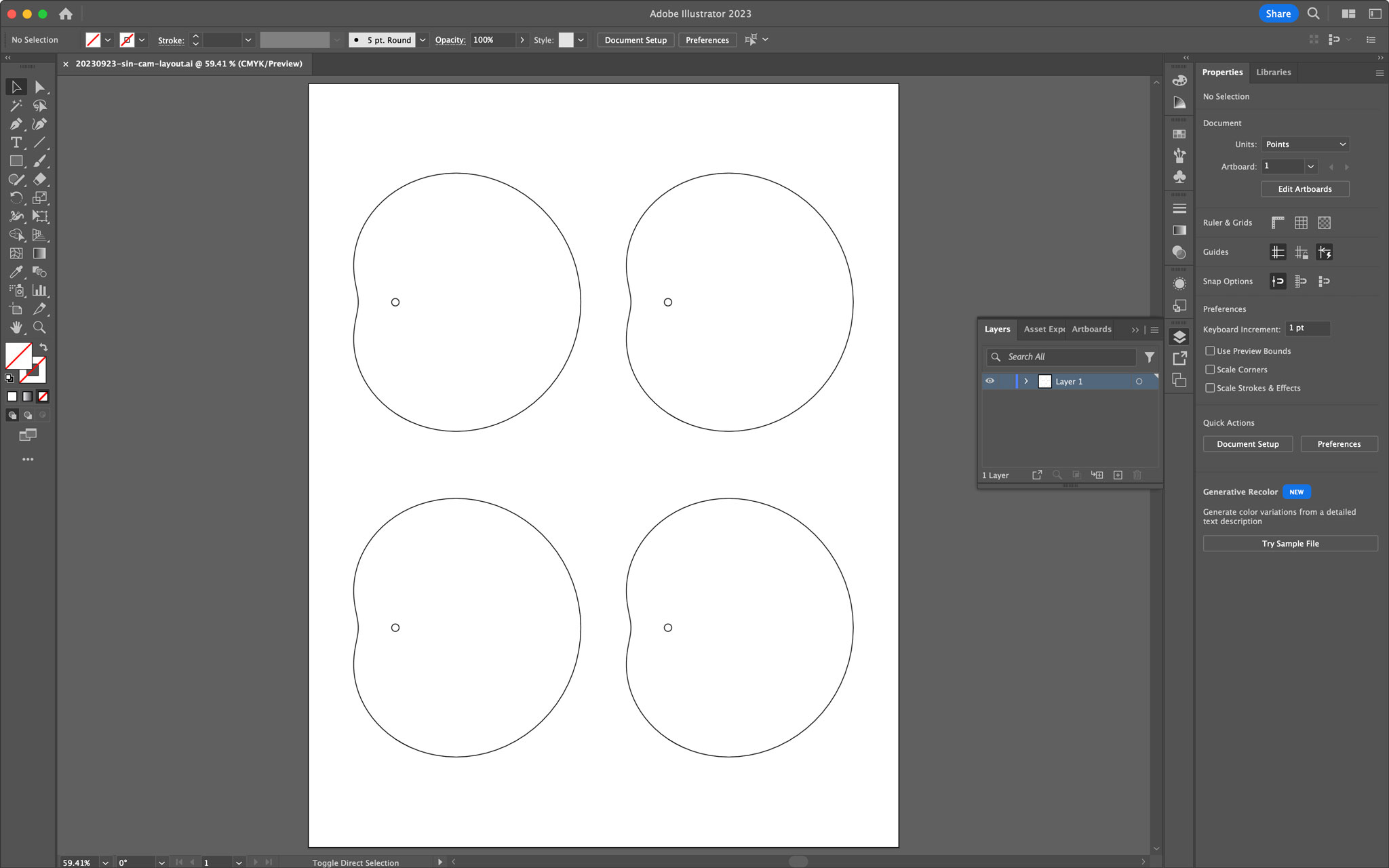1389x868 pixels.
Task: Hide Layer 1 with eye icon
Action: 990,381
